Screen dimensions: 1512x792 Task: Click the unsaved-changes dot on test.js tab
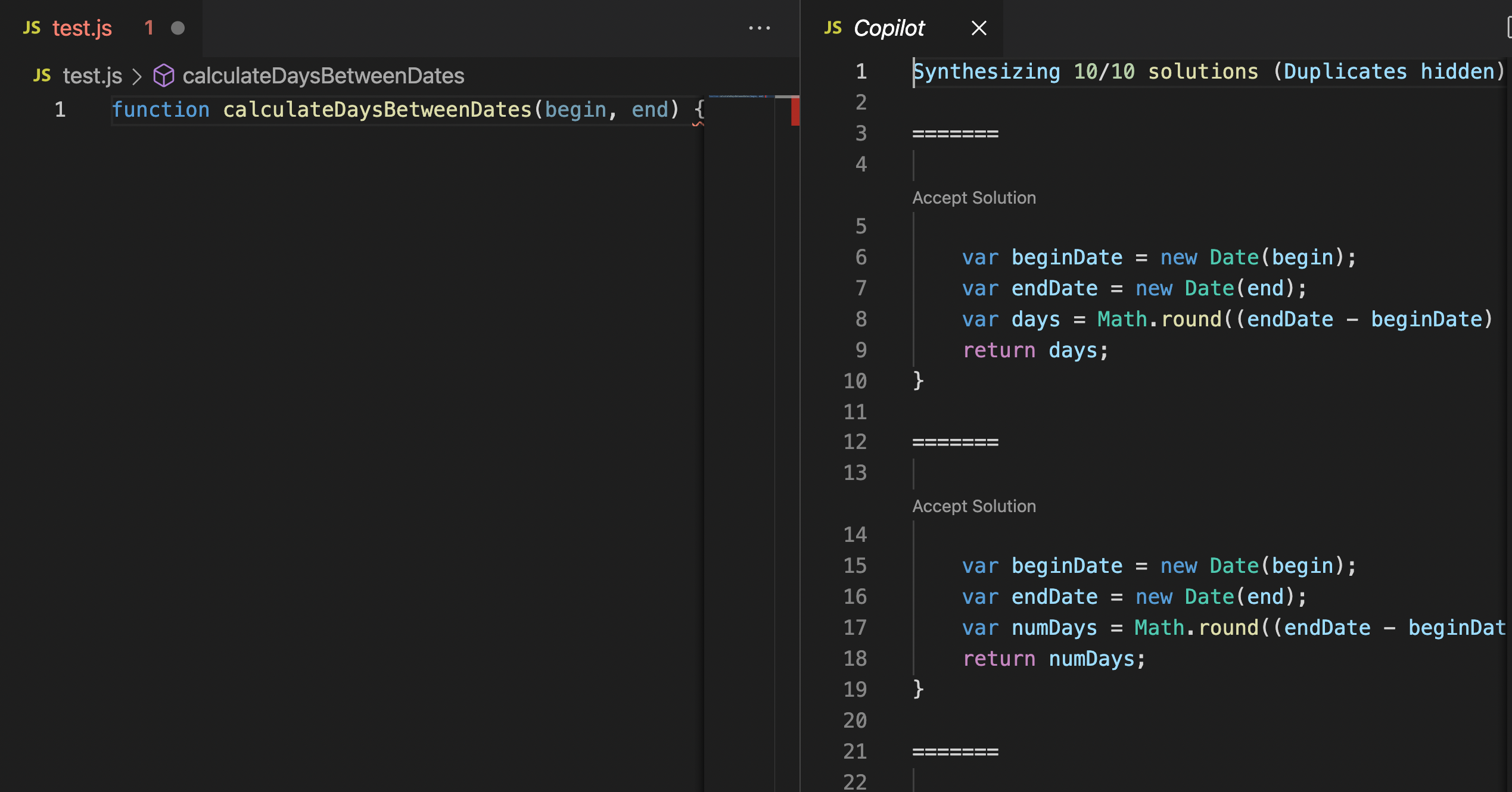178,28
